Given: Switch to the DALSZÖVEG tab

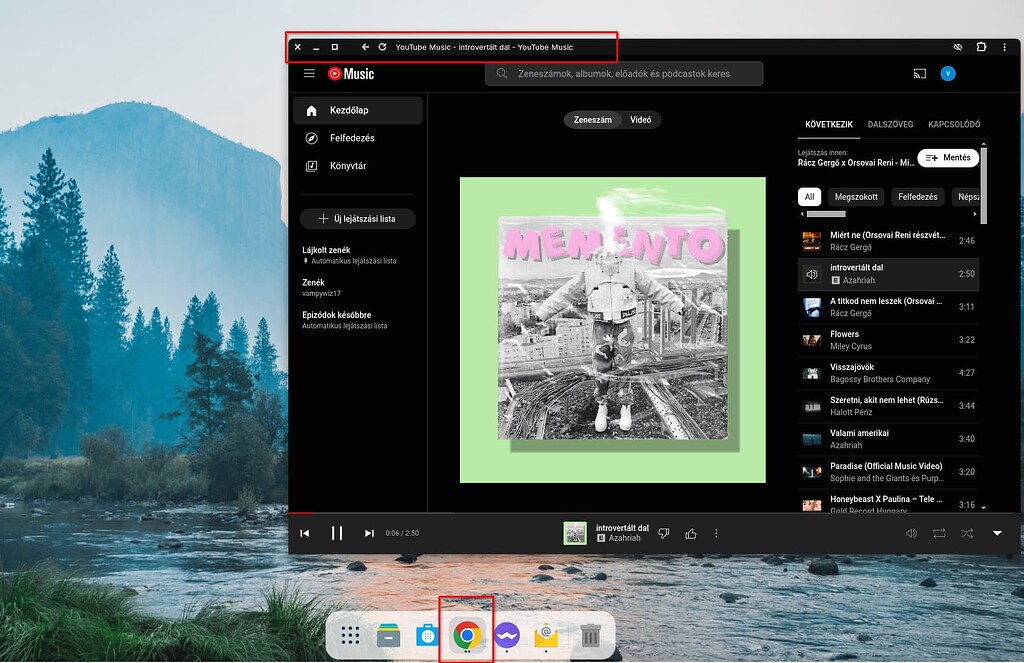Looking at the screenshot, I should (x=889, y=125).
